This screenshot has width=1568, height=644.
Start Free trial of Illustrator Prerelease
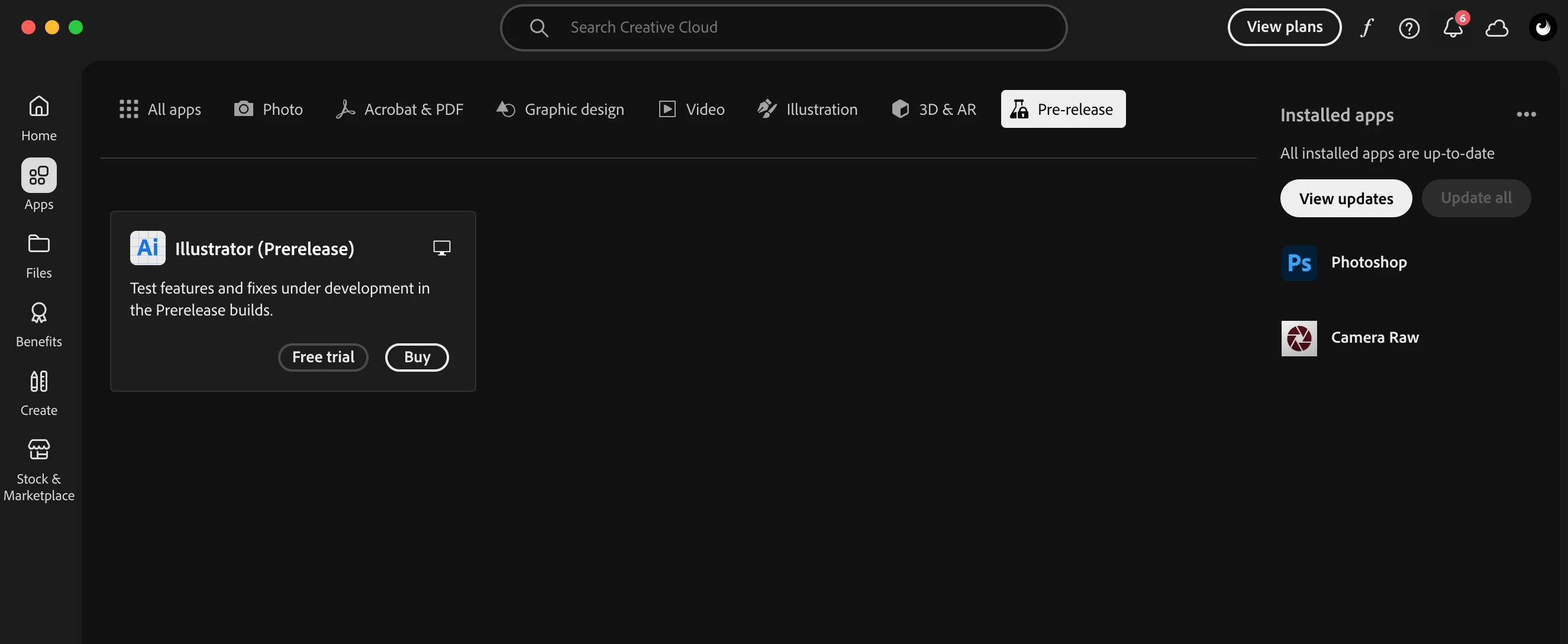322,358
